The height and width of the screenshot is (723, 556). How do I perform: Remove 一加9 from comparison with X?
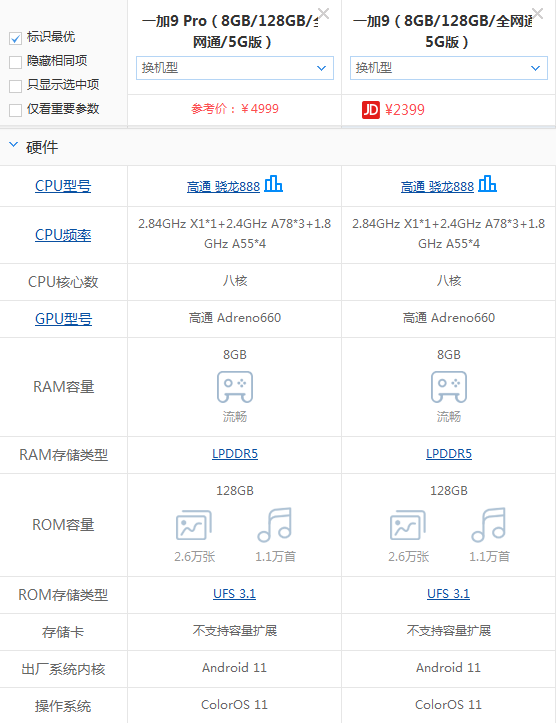[538, 14]
